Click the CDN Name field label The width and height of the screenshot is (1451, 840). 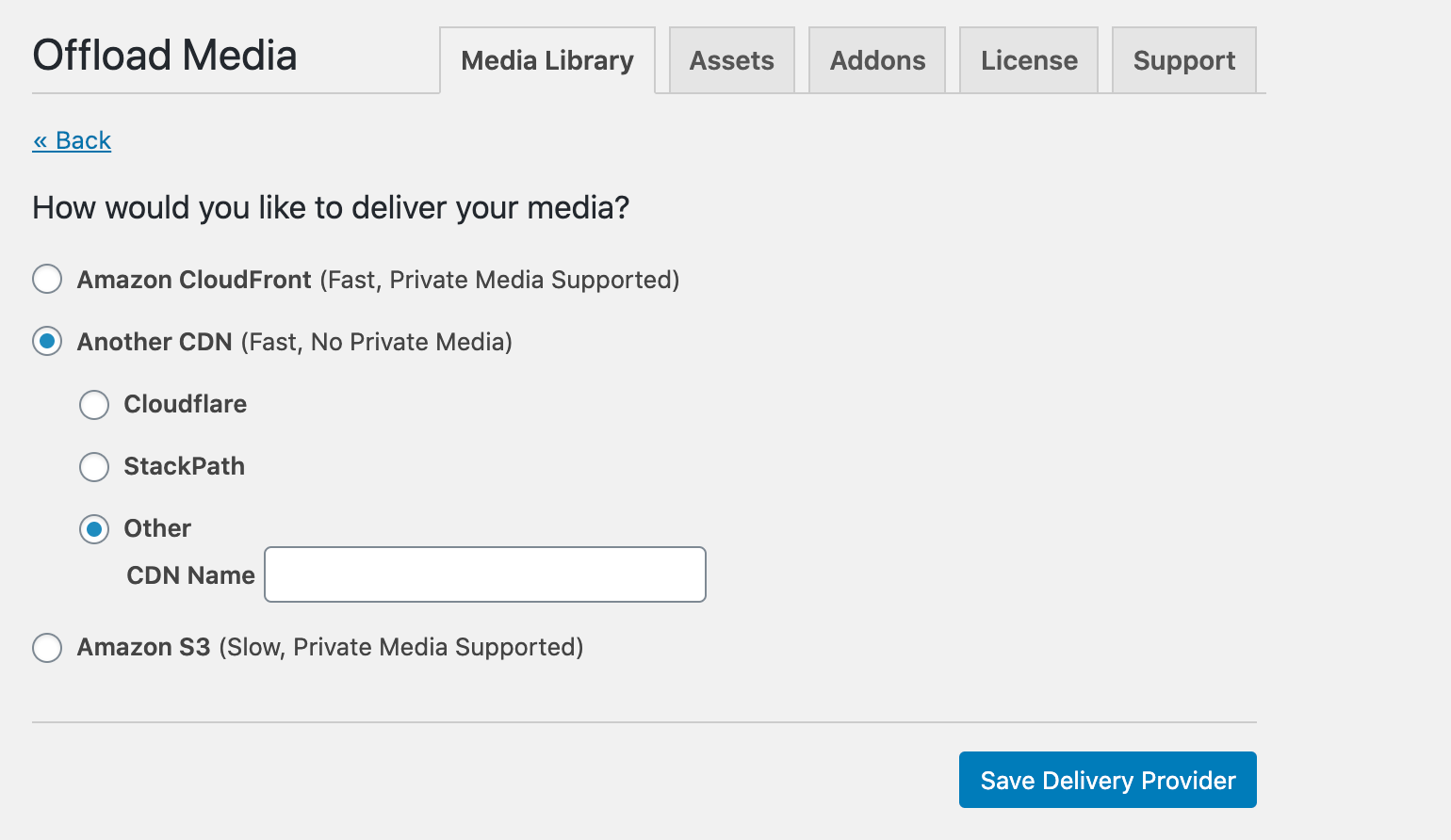pyautogui.click(x=191, y=575)
